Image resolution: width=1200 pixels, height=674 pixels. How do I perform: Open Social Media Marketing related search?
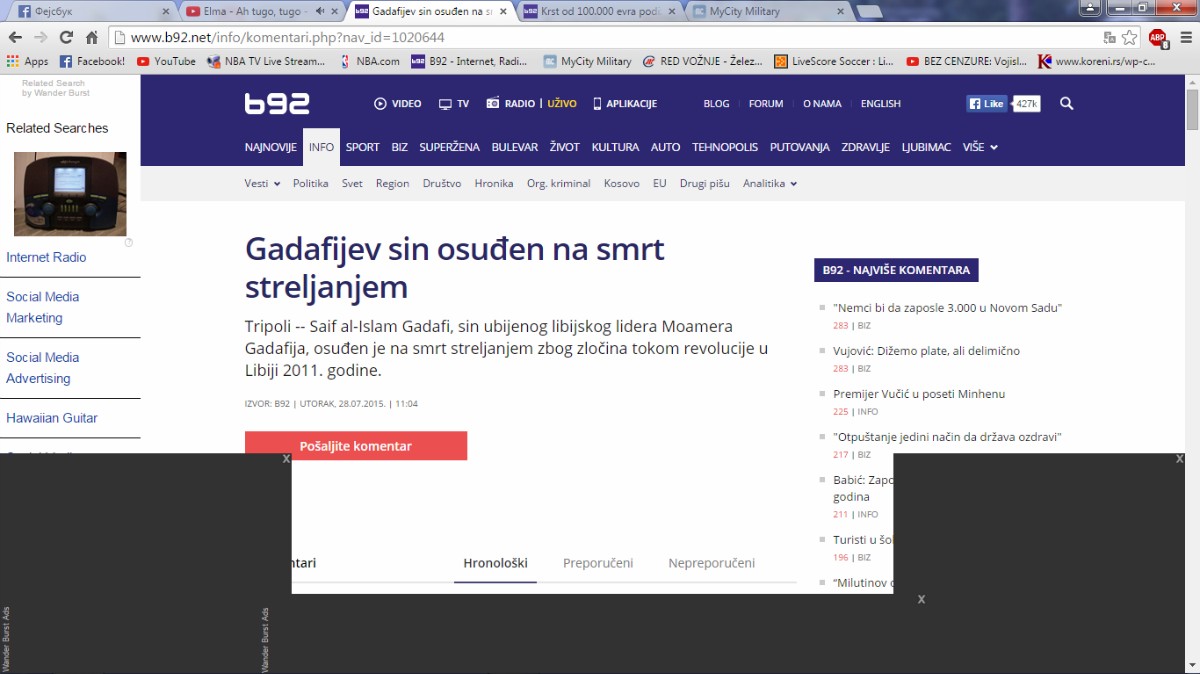tap(43, 307)
